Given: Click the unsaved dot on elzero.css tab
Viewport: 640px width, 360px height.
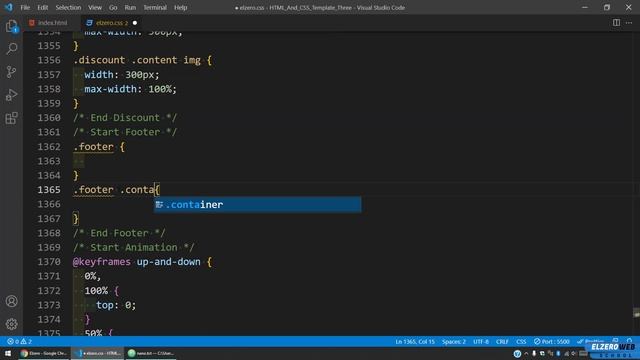Looking at the screenshot, I should click(135, 23).
